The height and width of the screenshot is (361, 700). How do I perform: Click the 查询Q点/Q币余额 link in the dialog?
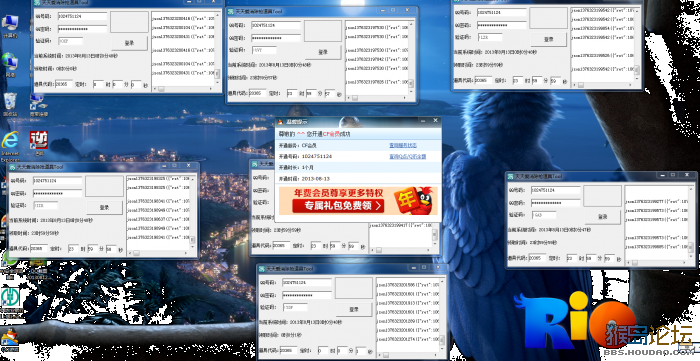click(x=408, y=157)
